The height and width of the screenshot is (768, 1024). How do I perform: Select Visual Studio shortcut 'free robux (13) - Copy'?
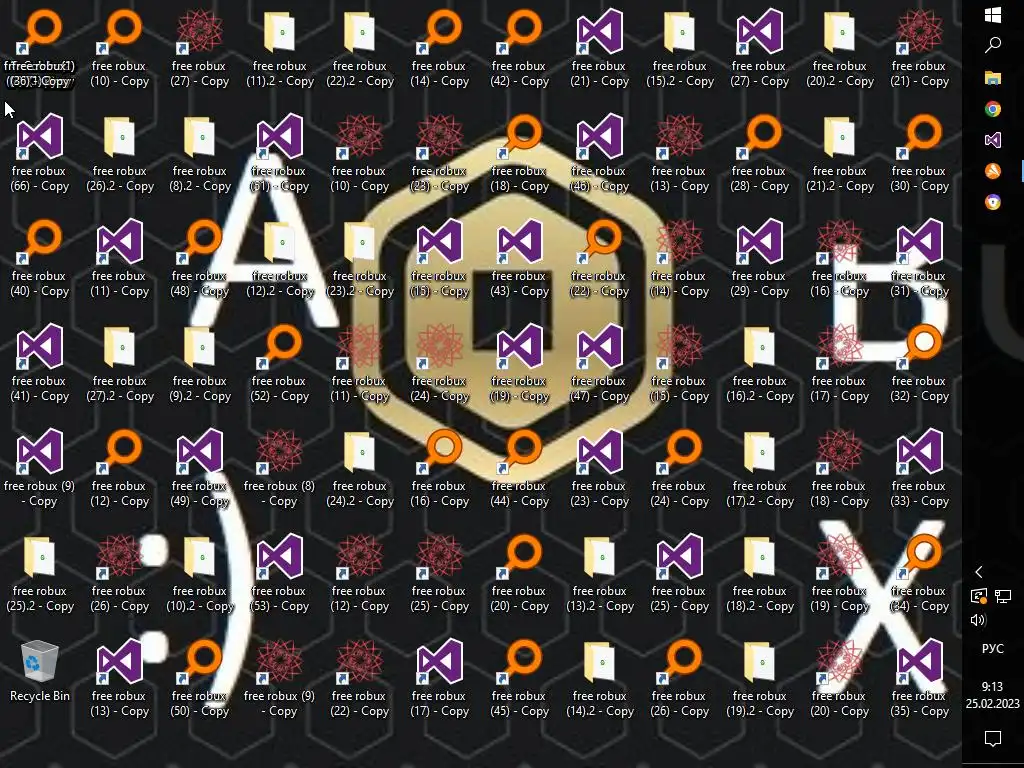120,679
